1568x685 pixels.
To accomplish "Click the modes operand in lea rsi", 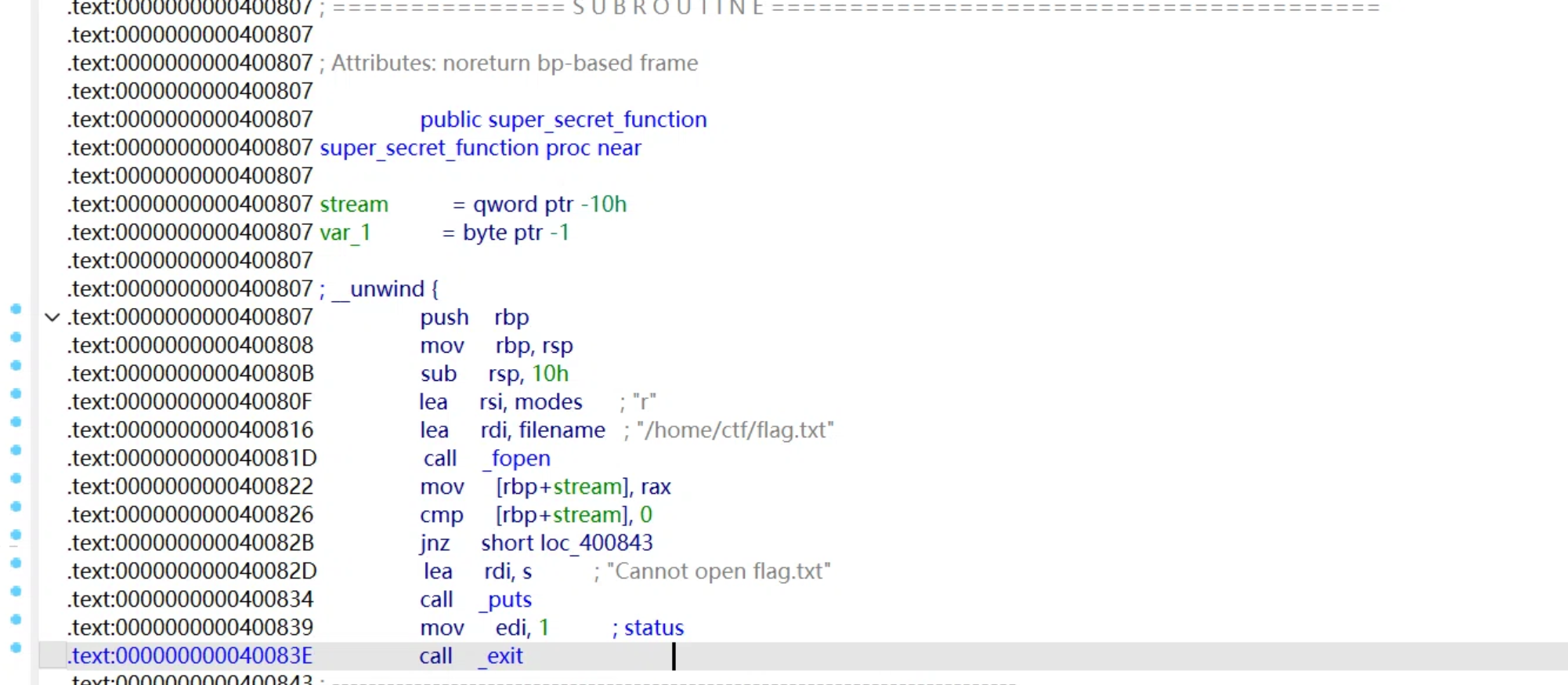I will [x=548, y=402].
